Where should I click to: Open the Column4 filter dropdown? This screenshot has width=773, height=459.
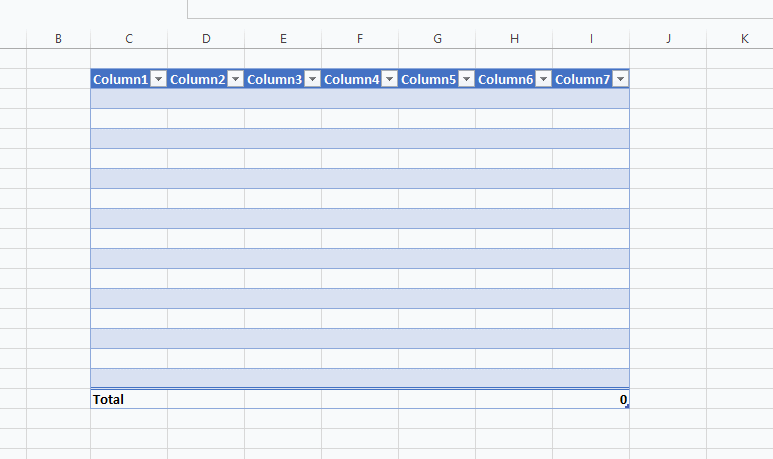pyautogui.click(x=389, y=80)
